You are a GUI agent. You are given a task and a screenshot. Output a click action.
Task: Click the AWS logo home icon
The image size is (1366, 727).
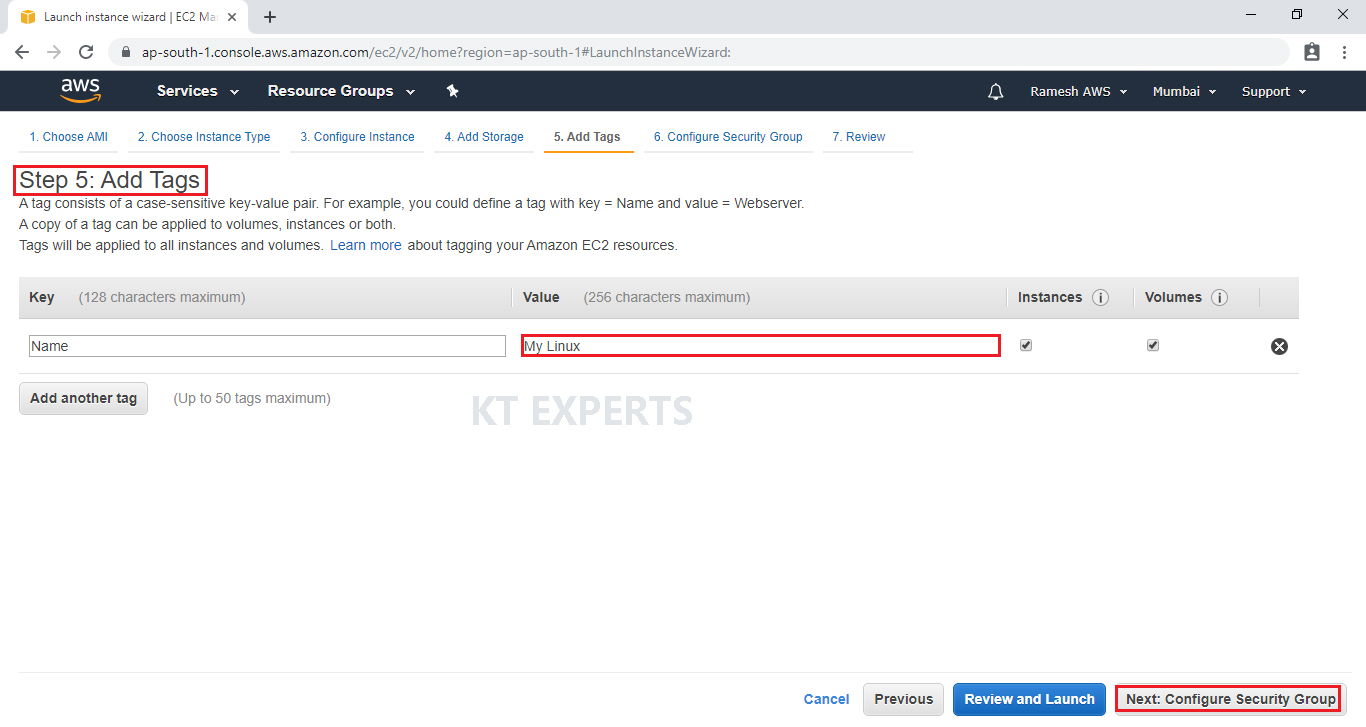[80, 91]
